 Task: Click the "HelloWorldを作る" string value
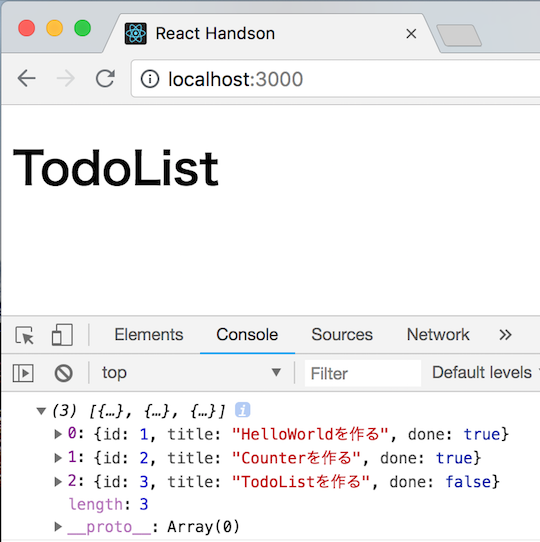pos(310,434)
